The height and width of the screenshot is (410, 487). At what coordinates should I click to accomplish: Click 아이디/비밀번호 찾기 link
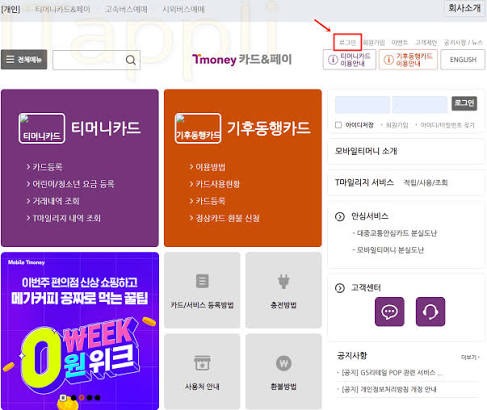(x=447, y=125)
